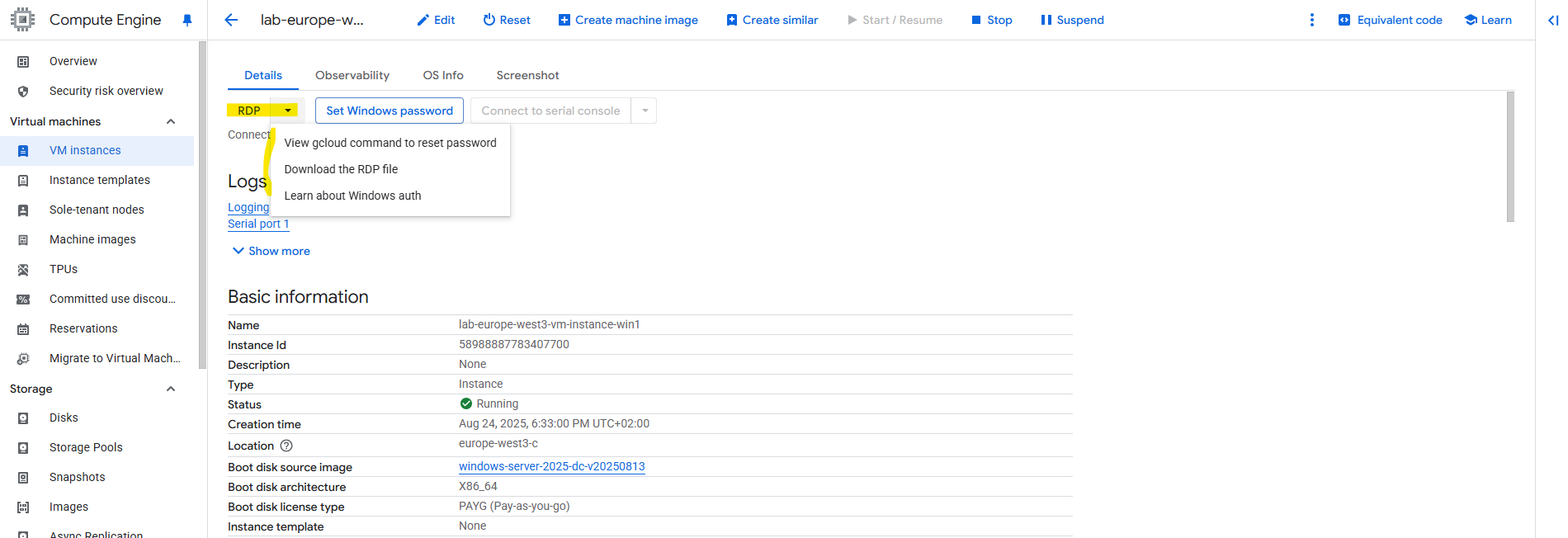Click the Reservations calendar icon
This screenshot has height=538, width=1568.
coord(23,328)
